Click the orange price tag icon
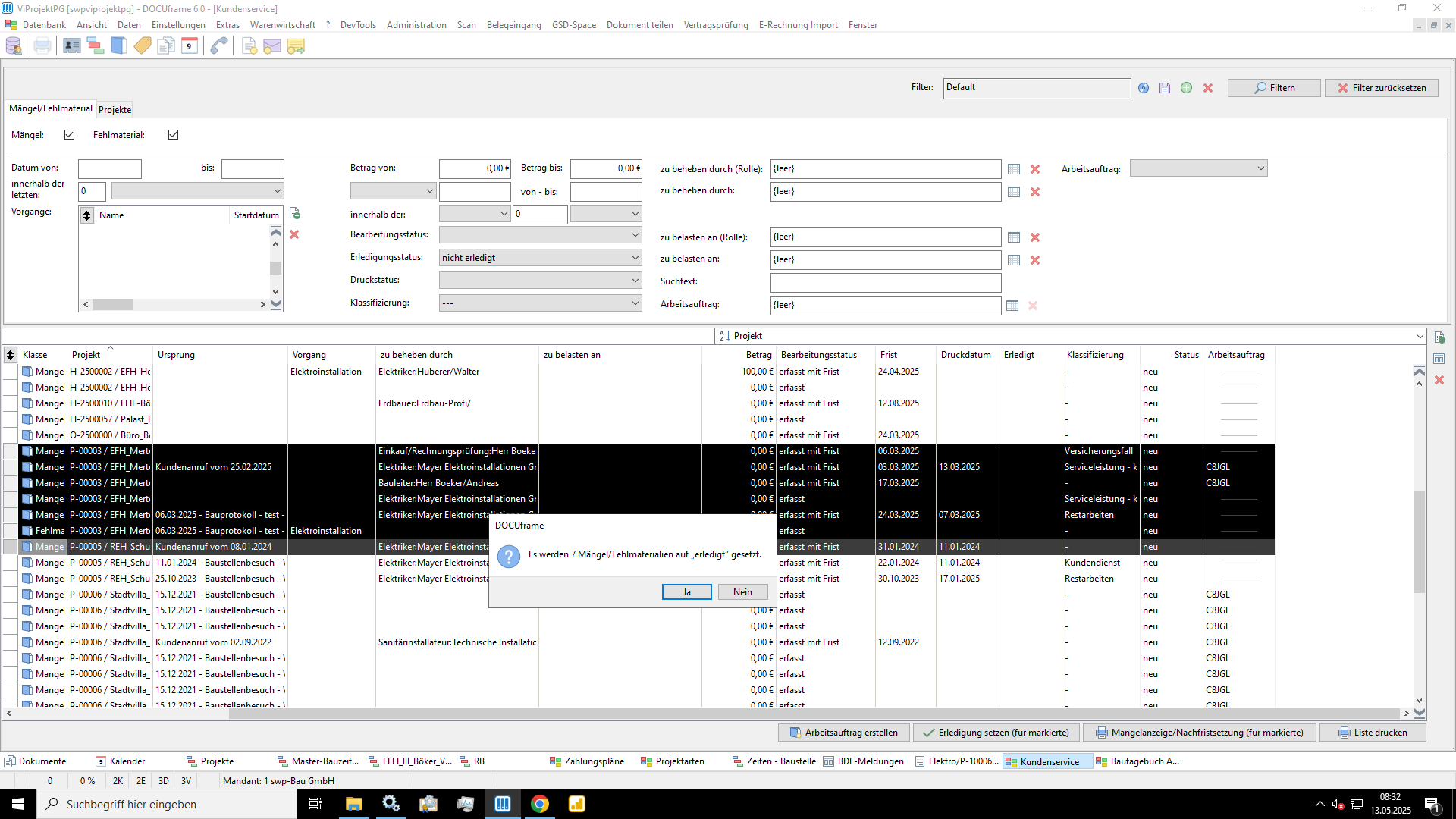 [143, 46]
